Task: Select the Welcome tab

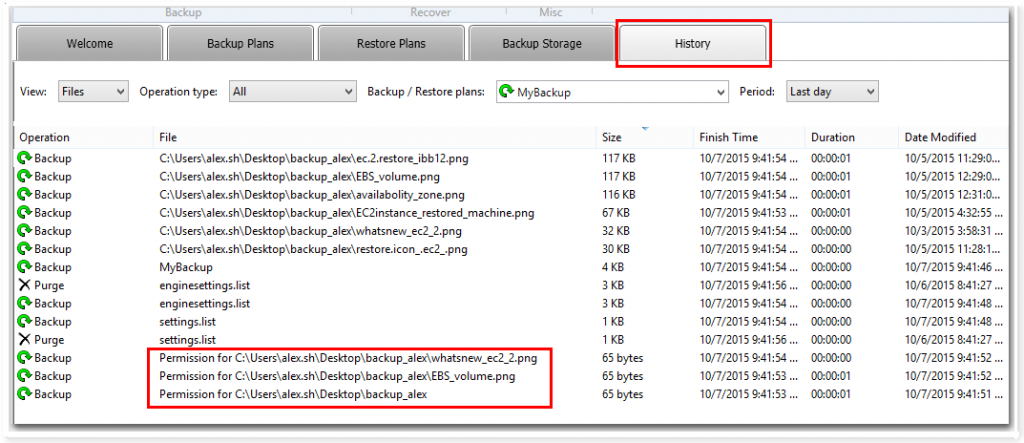Action: click(x=89, y=44)
